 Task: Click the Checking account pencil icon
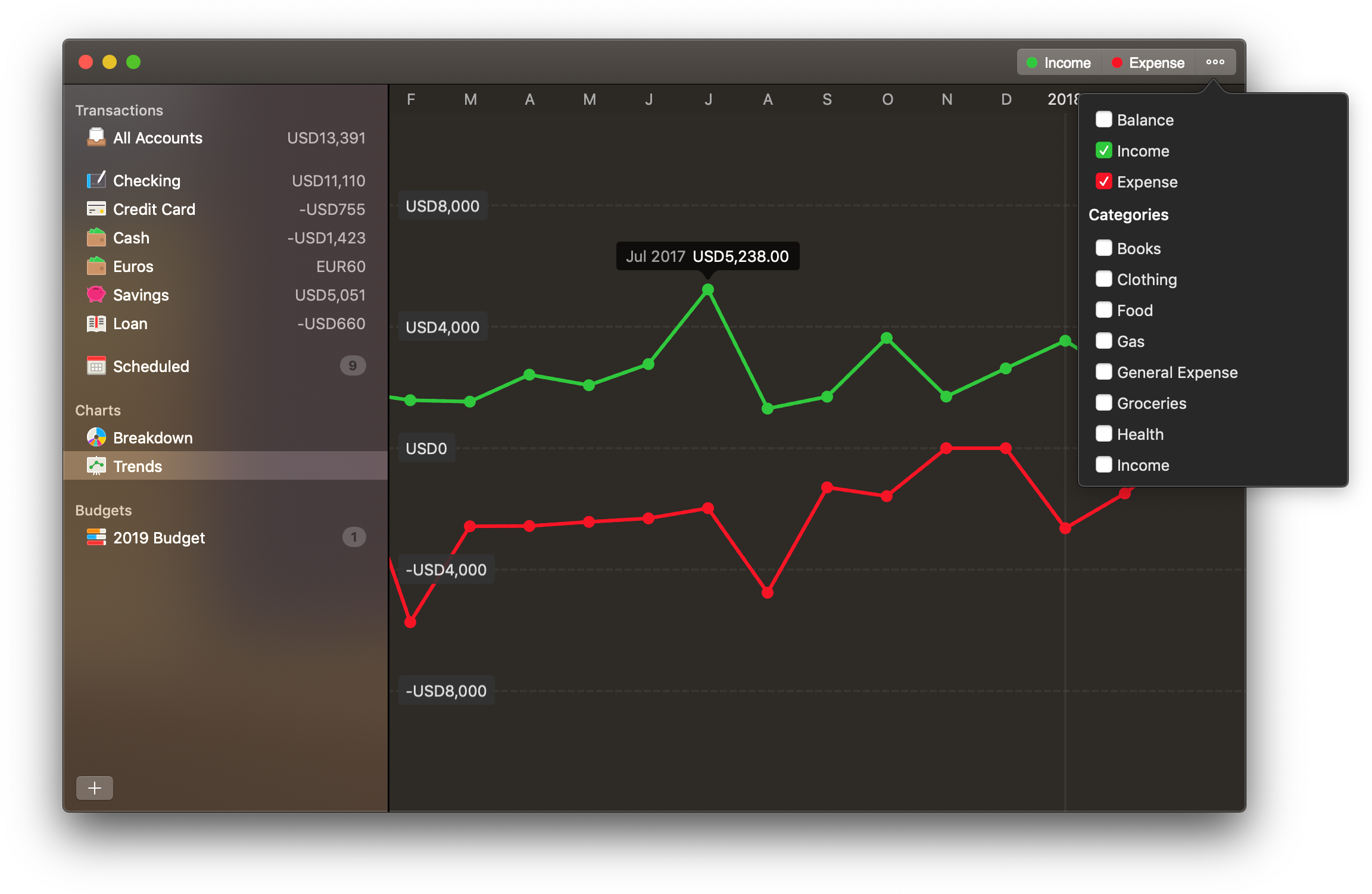click(96, 180)
